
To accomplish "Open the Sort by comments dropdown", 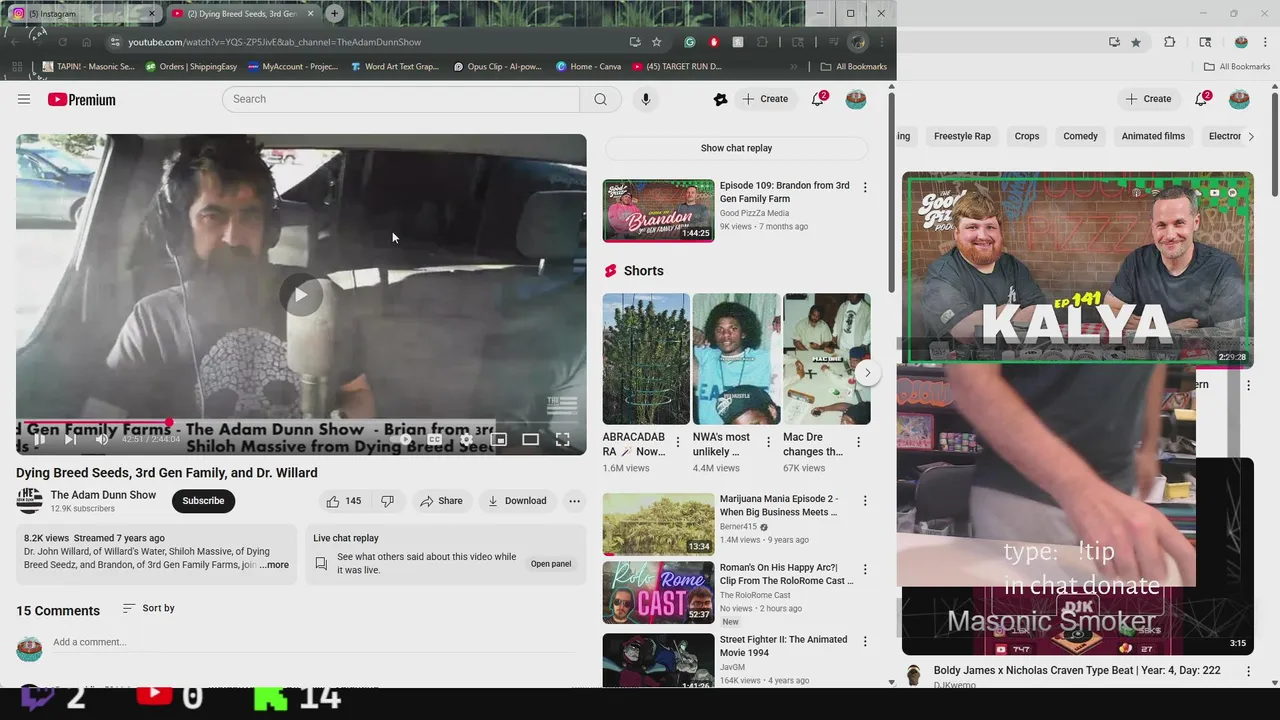I will point(148,608).
